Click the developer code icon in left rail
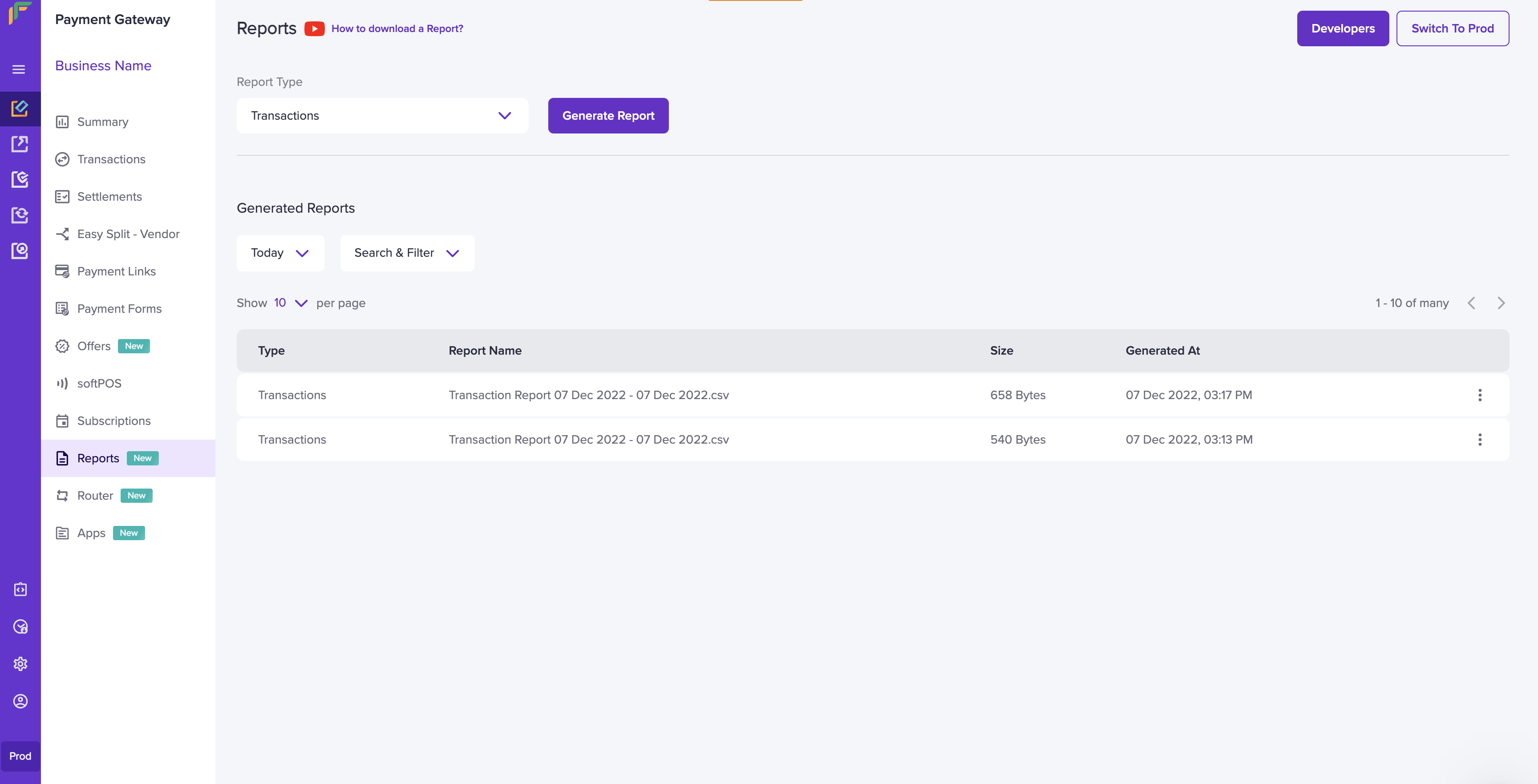 pyautogui.click(x=20, y=590)
